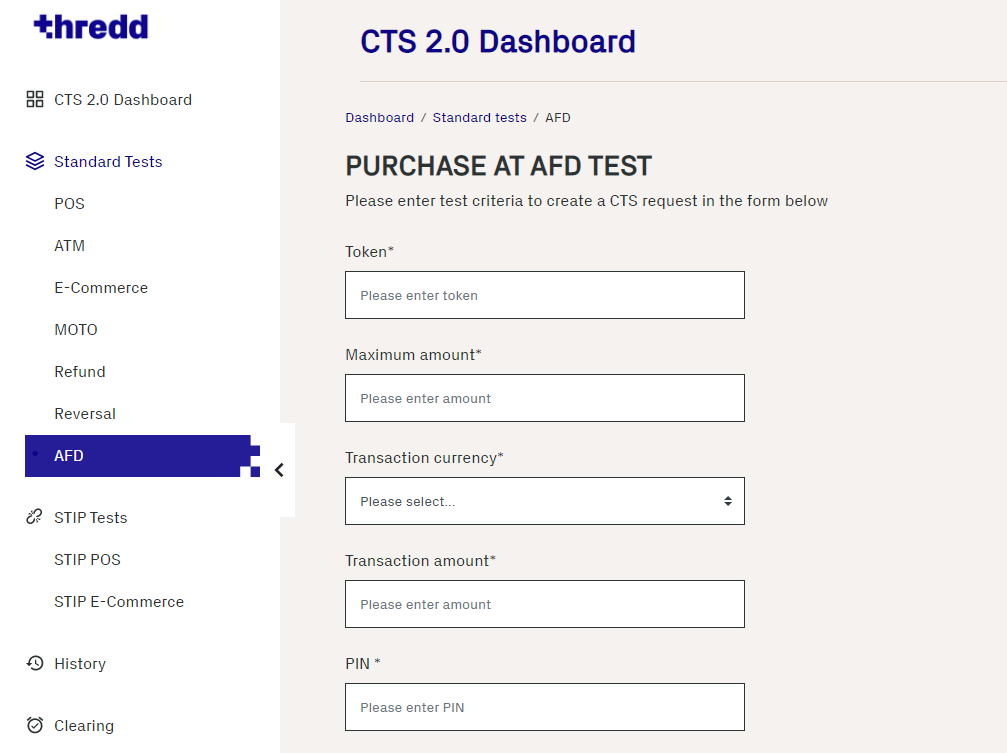
Task: Focus the Token input field
Action: [x=545, y=295]
